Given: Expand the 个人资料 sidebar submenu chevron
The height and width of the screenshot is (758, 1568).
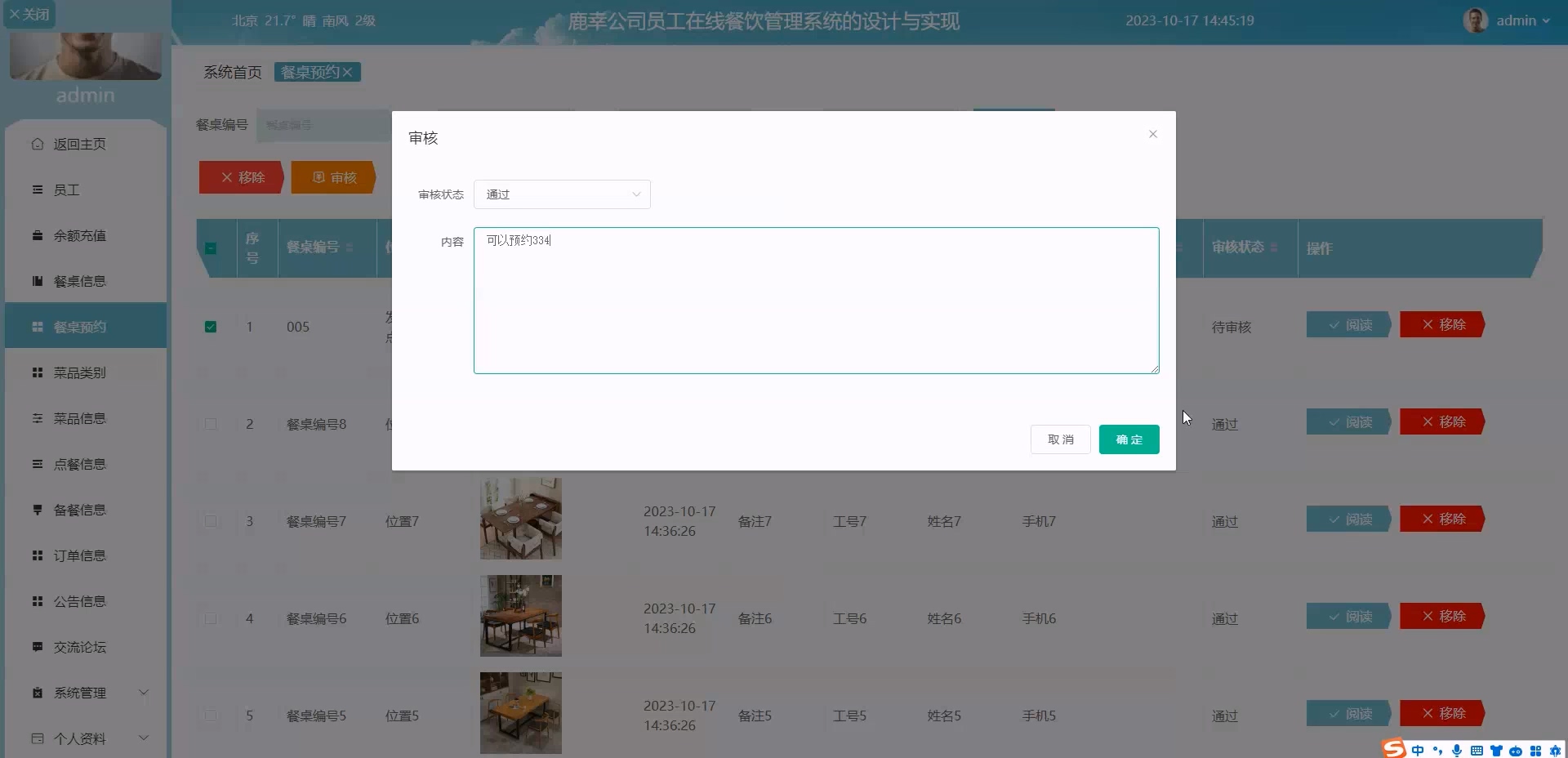Looking at the screenshot, I should (144, 738).
